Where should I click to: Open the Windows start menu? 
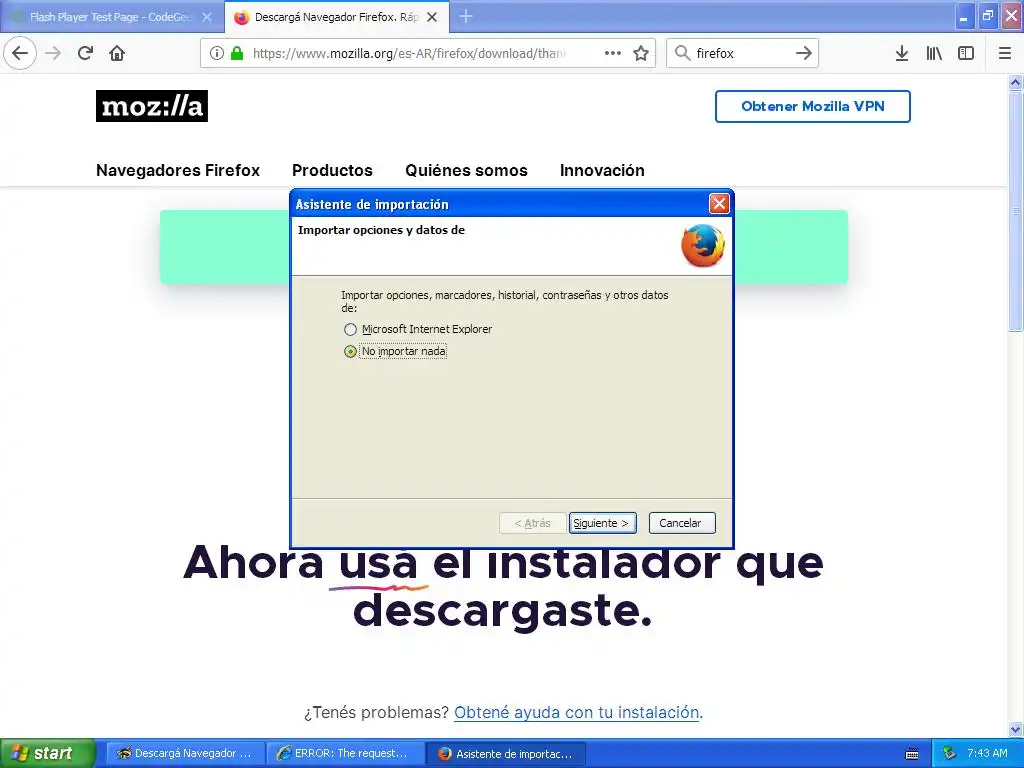click(48, 753)
